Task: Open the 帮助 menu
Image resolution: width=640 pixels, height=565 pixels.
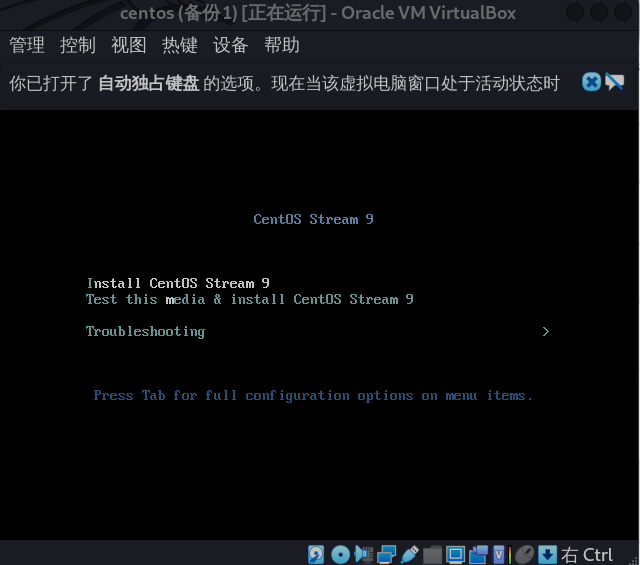Action: (282, 45)
